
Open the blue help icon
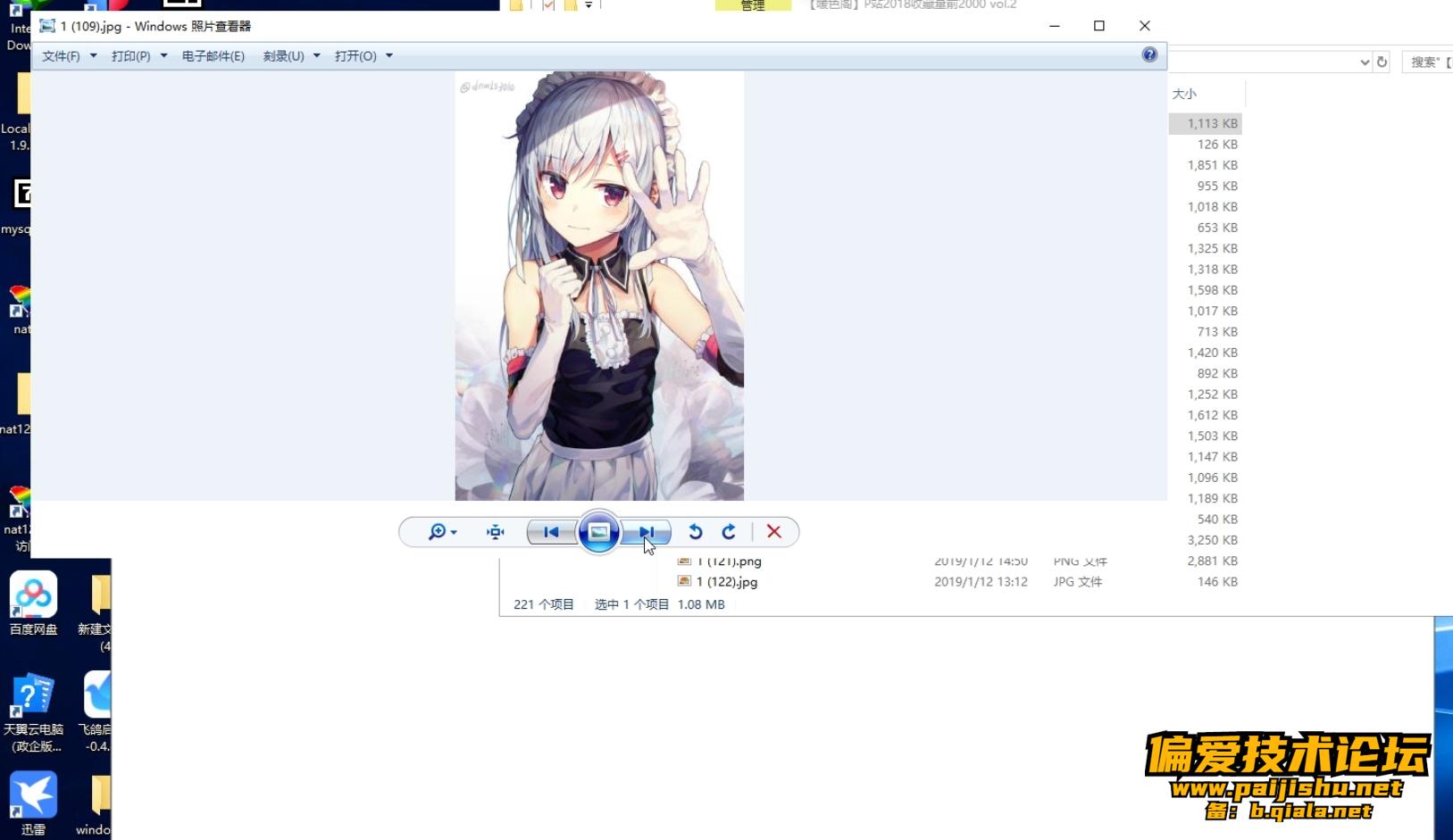point(1149,55)
